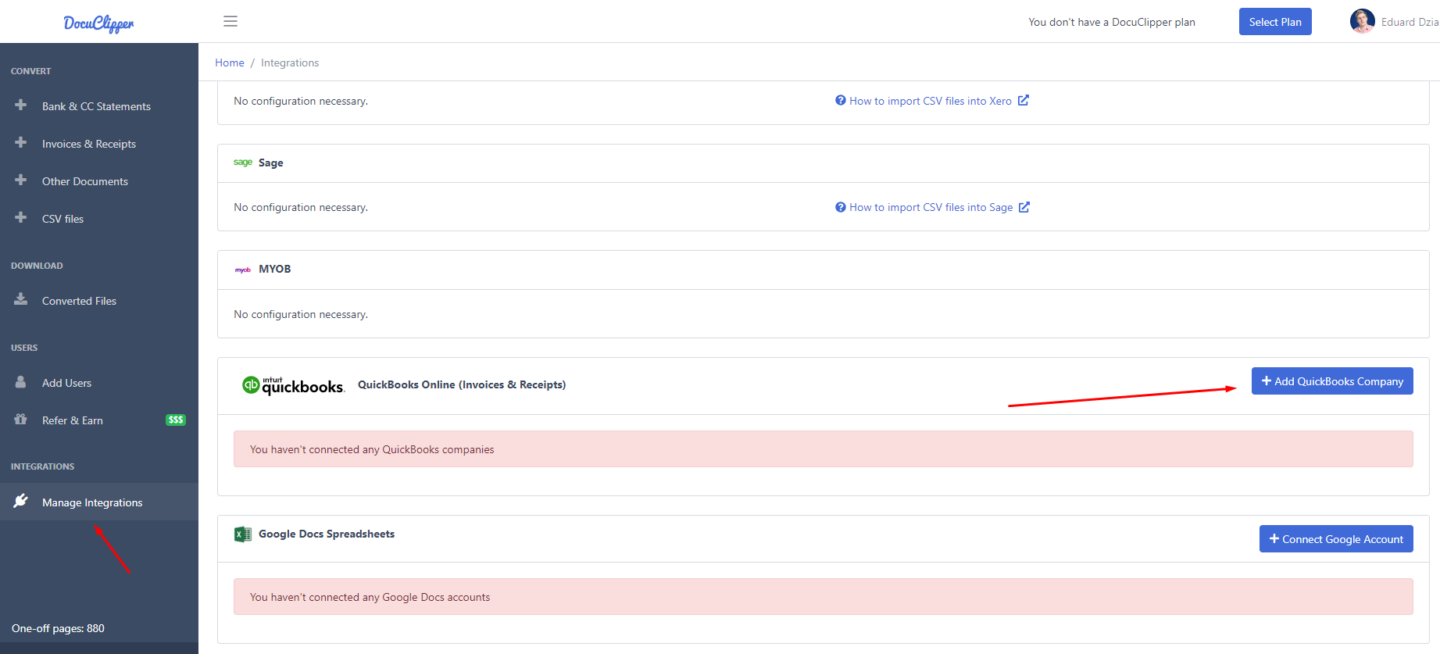The width and height of the screenshot is (1440, 654).
Task: Click 'No configuration necessary.' under MYOB
Action: [301, 314]
